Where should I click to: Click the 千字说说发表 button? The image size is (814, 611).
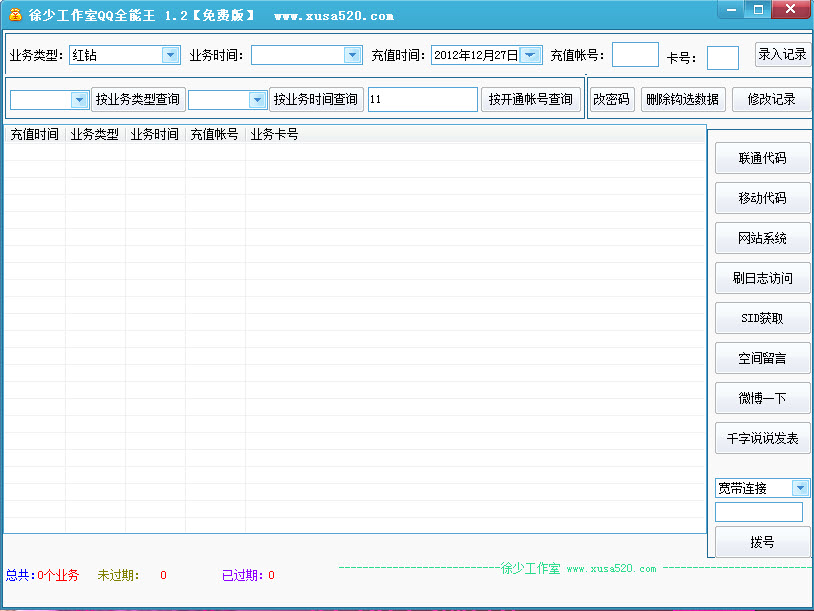(763, 438)
